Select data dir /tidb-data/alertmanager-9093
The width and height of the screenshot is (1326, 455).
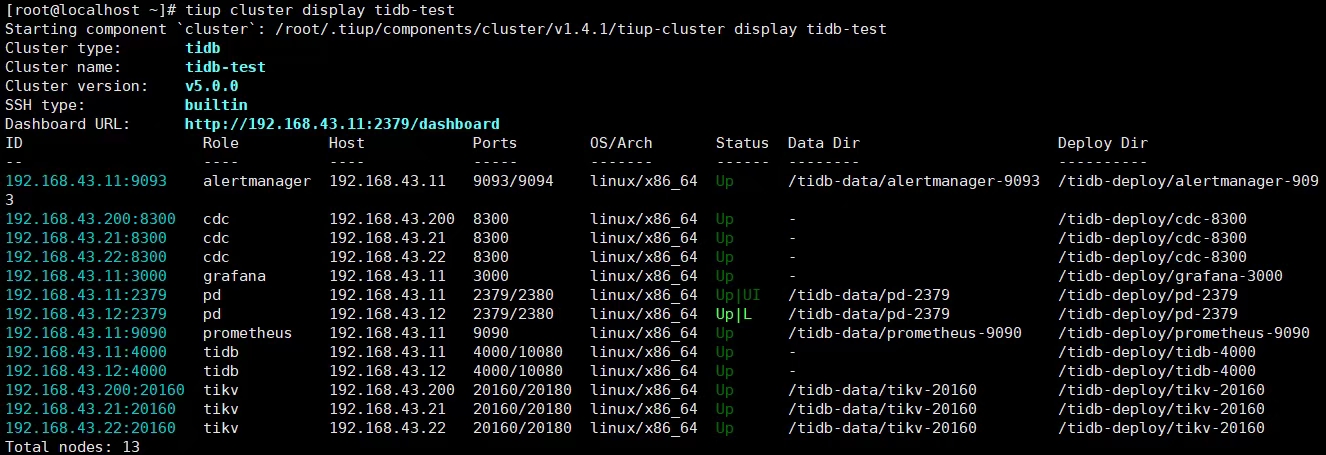(914, 181)
